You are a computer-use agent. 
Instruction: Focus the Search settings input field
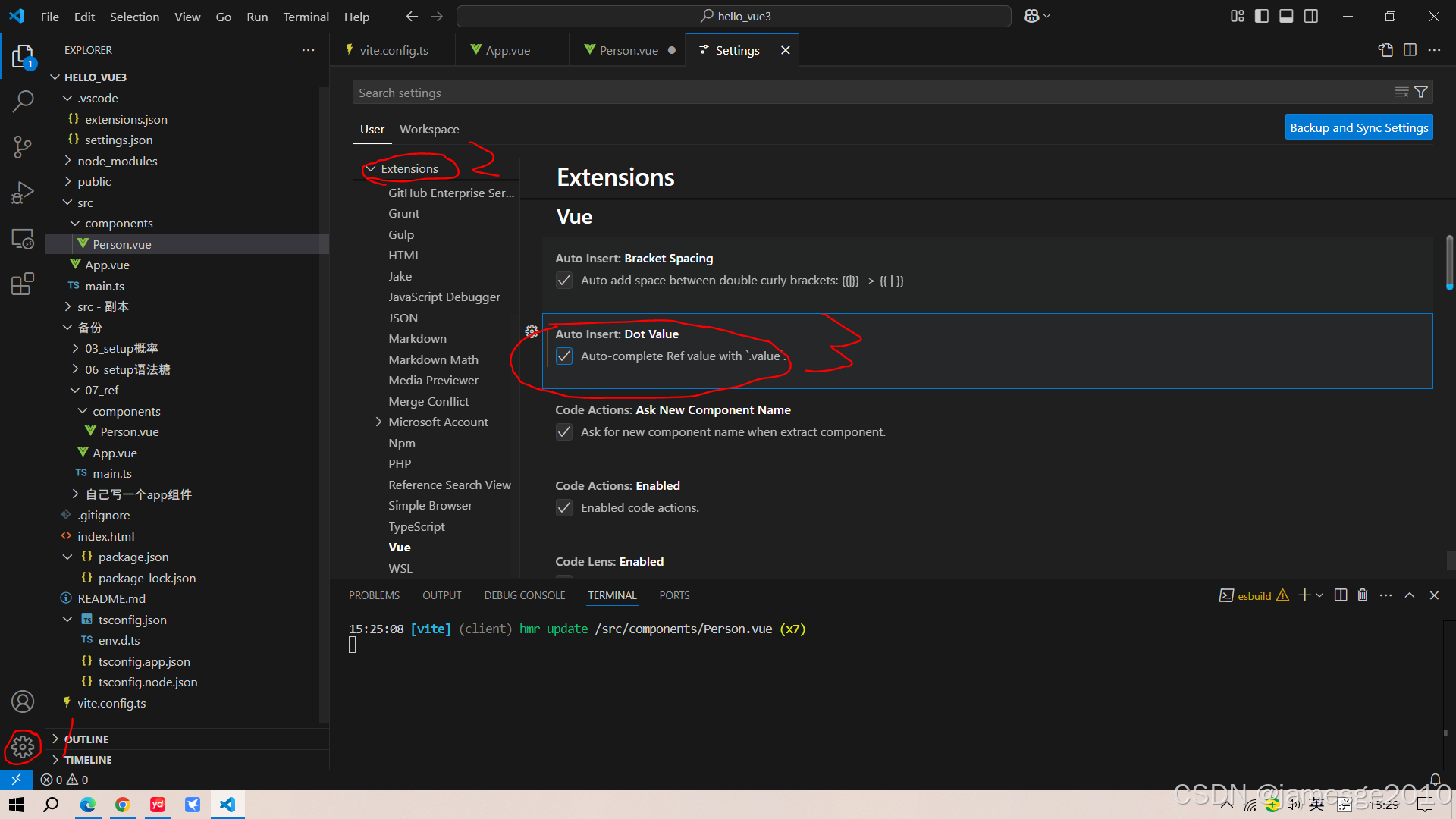point(872,93)
